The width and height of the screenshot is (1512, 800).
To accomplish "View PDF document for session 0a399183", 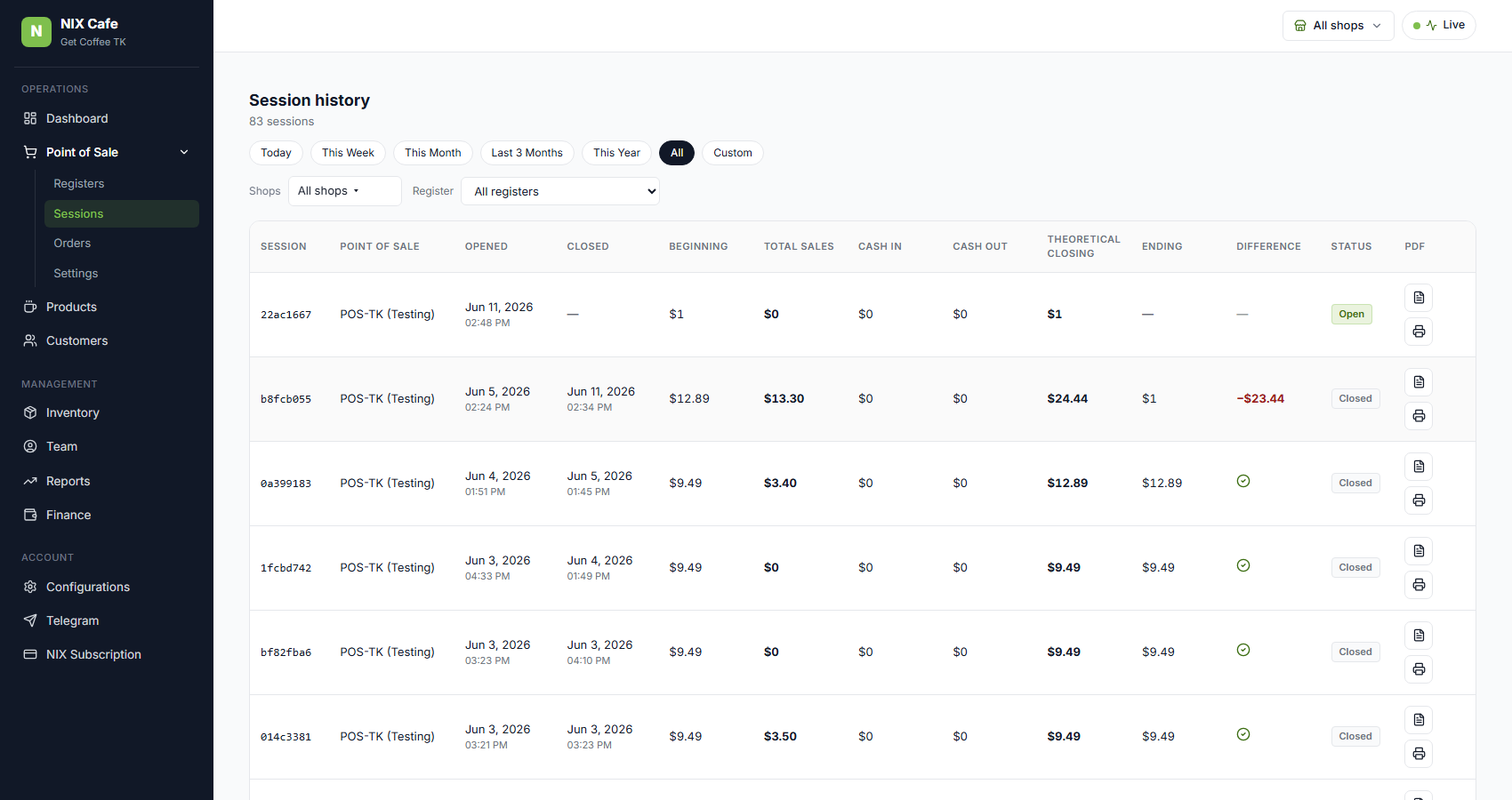I will pyautogui.click(x=1419, y=467).
